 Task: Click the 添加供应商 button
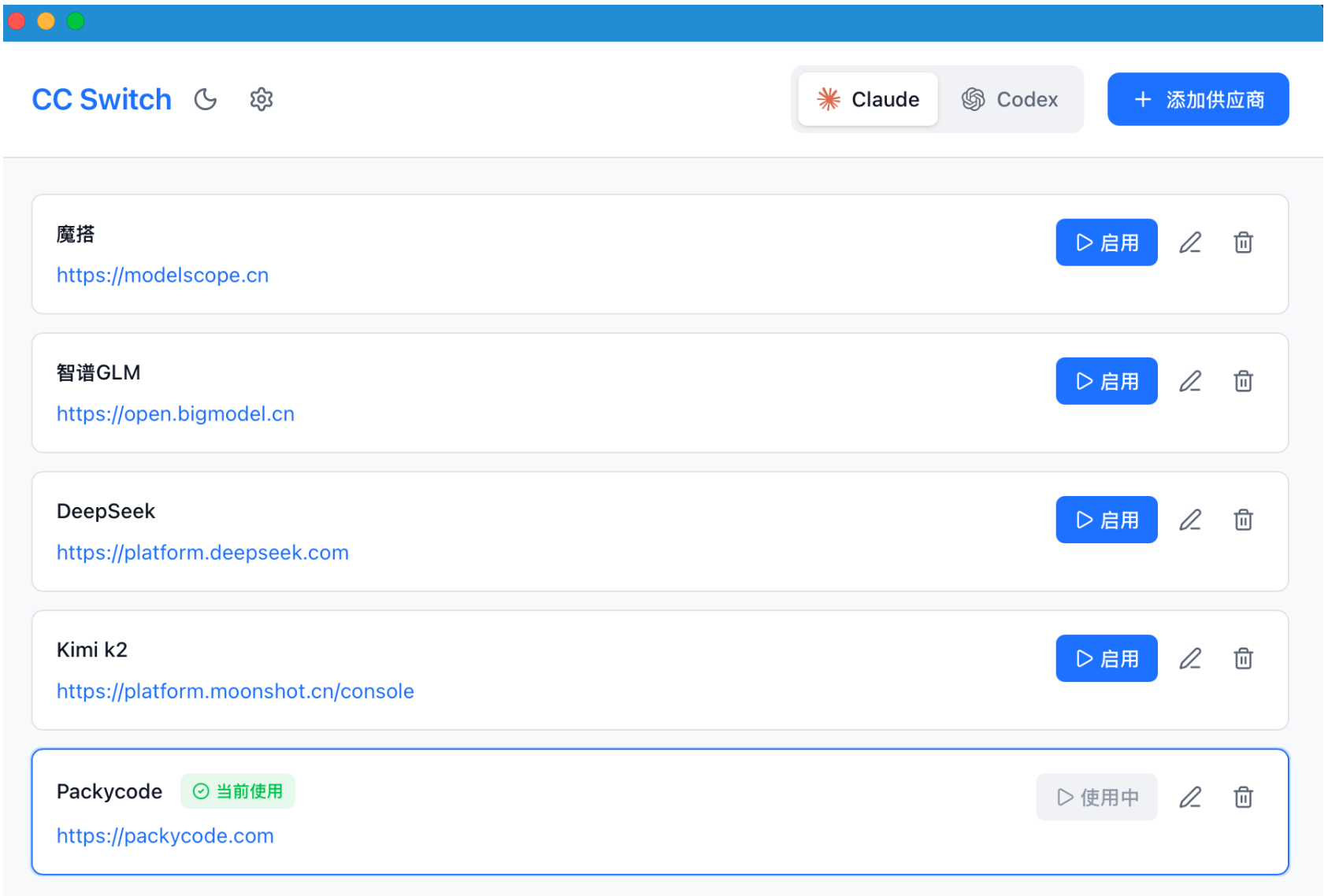(1198, 99)
